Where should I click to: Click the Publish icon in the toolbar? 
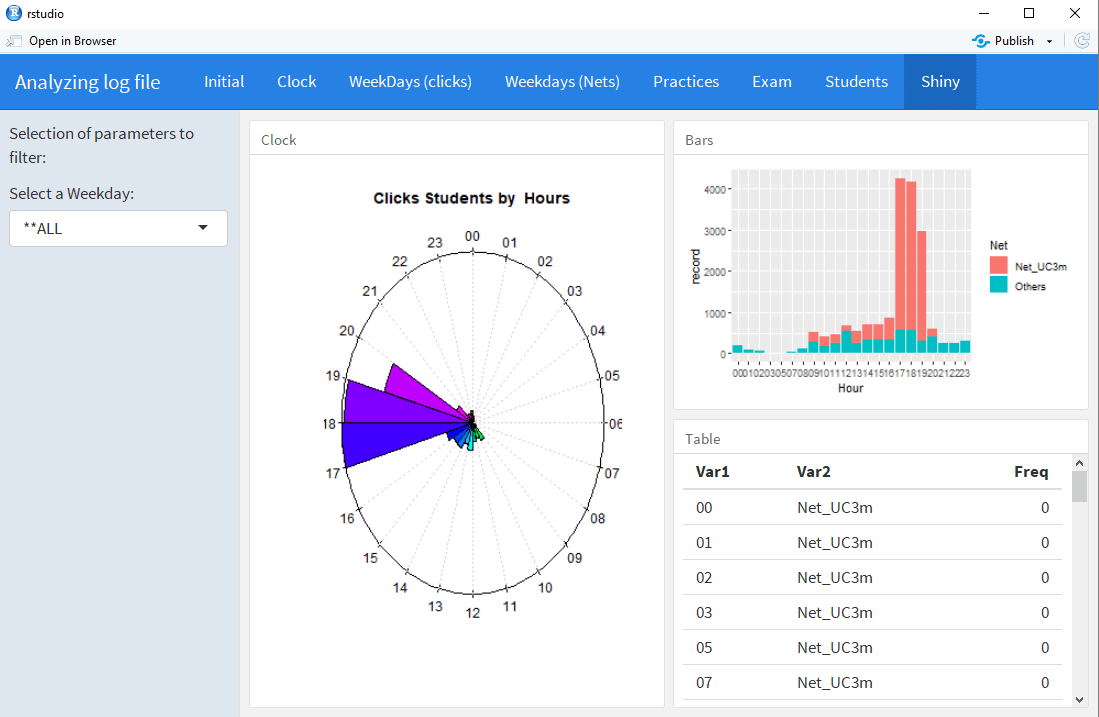(979, 40)
